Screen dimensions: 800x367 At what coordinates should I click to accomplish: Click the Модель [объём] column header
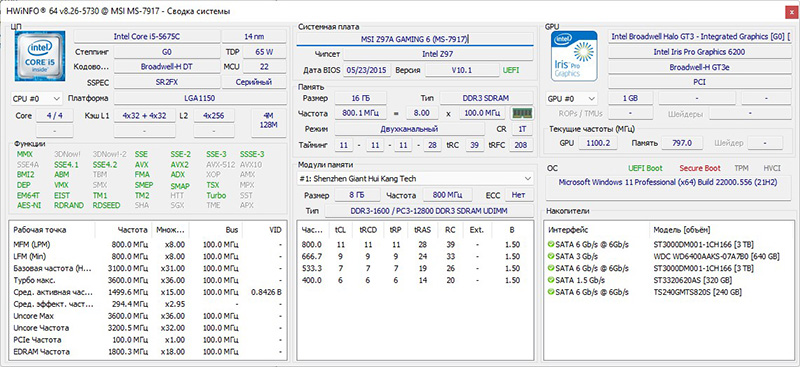(x=721, y=230)
